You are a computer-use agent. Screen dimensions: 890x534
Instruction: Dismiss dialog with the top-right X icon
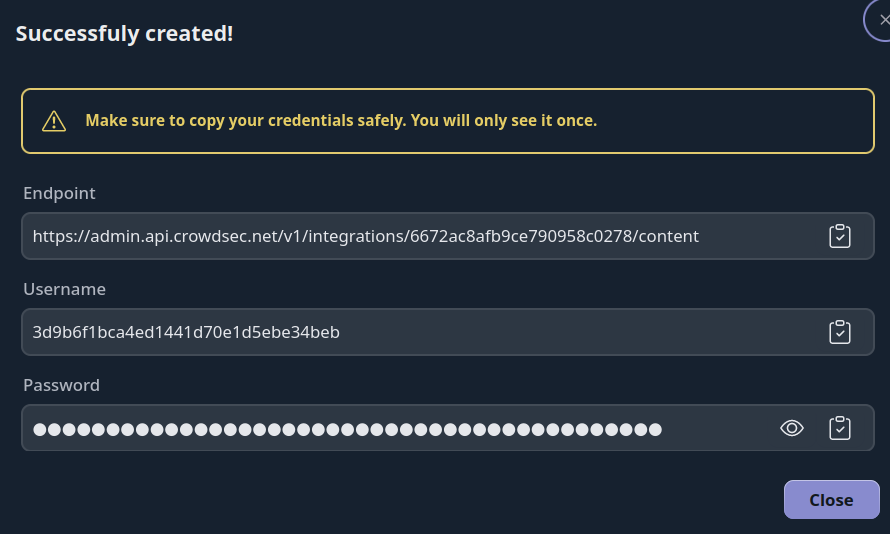(x=882, y=20)
